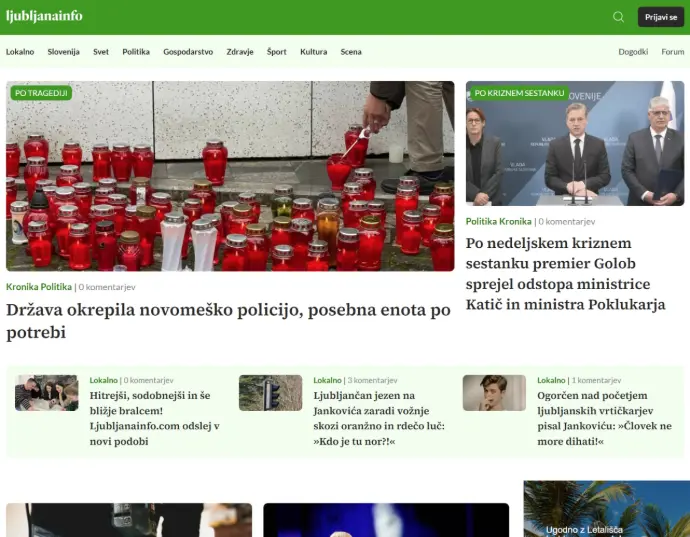The height and width of the screenshot is (537, 690).
Task: Navigate to the Gospodarstvo section
Action: (188, 52)
